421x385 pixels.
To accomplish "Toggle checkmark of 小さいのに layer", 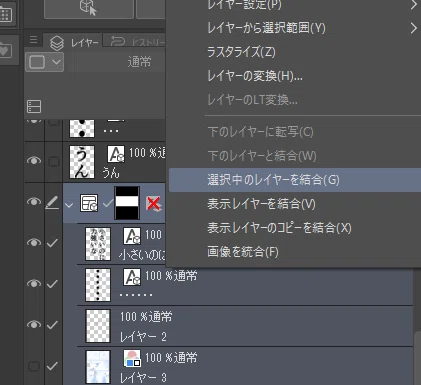I will point(52,243).
